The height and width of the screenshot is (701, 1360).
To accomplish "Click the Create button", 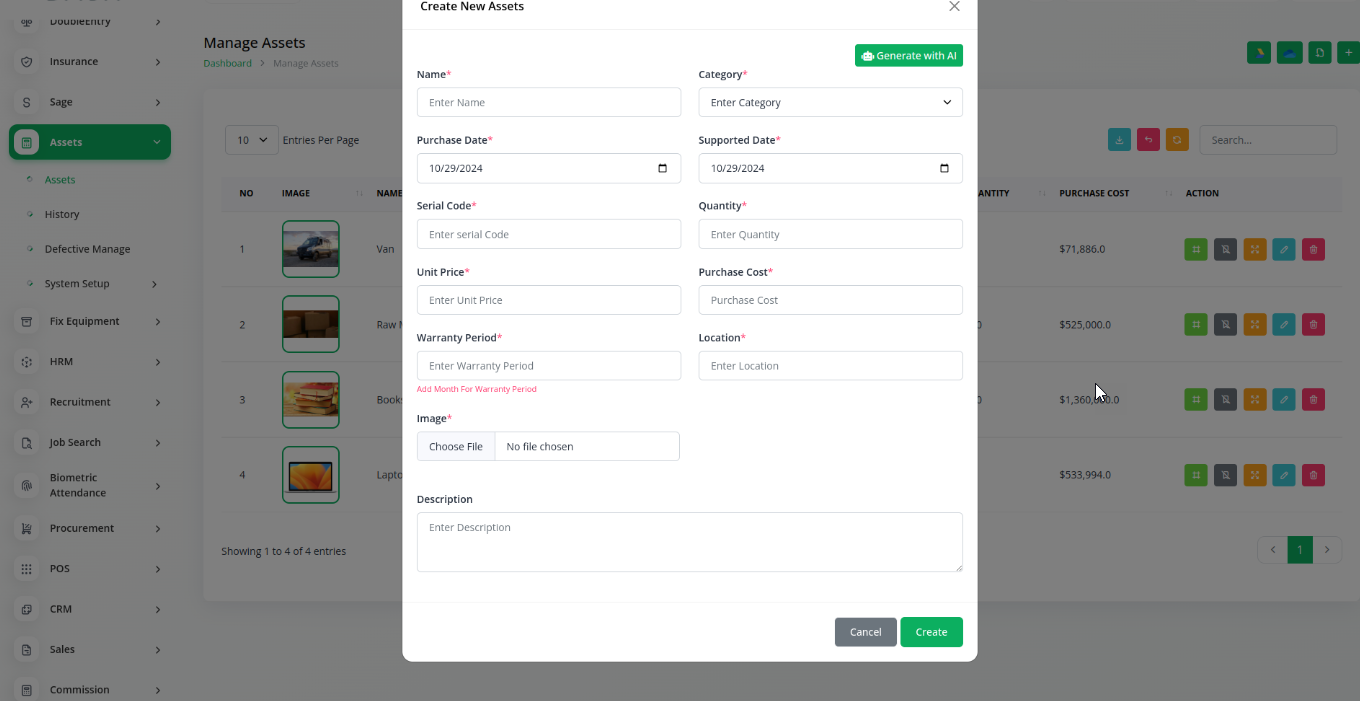I will [930, 632].
